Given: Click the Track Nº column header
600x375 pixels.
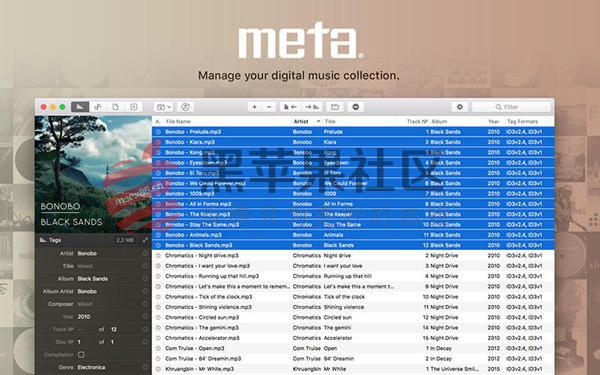Looking at the screenshot, I should pos(417,121).
